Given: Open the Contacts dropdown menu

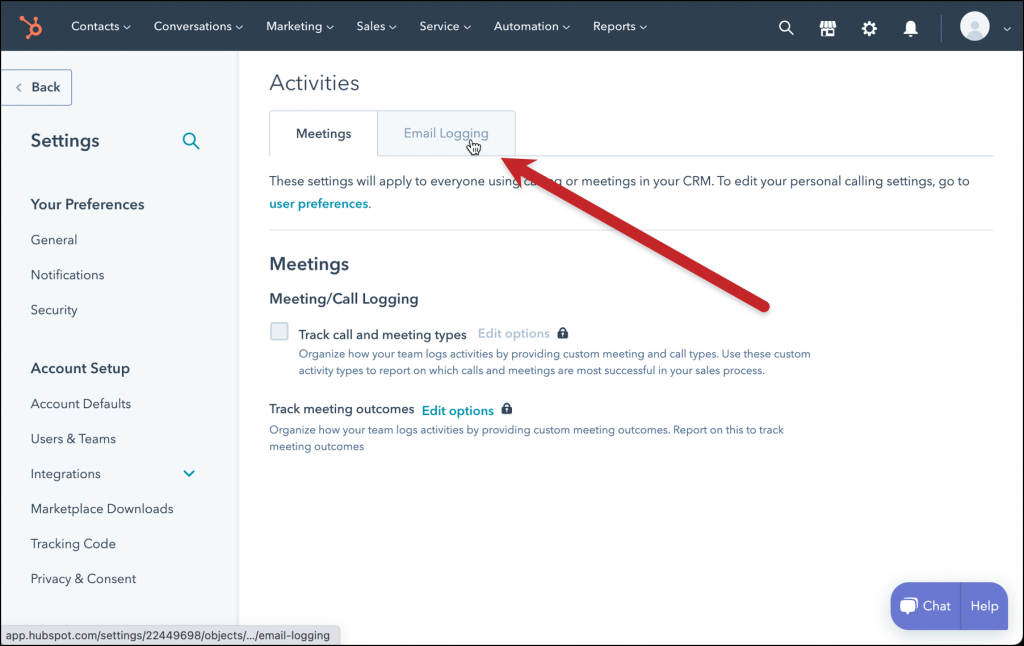Looking at the screenshot, I should pyautogui.click(x=100, y=26).
